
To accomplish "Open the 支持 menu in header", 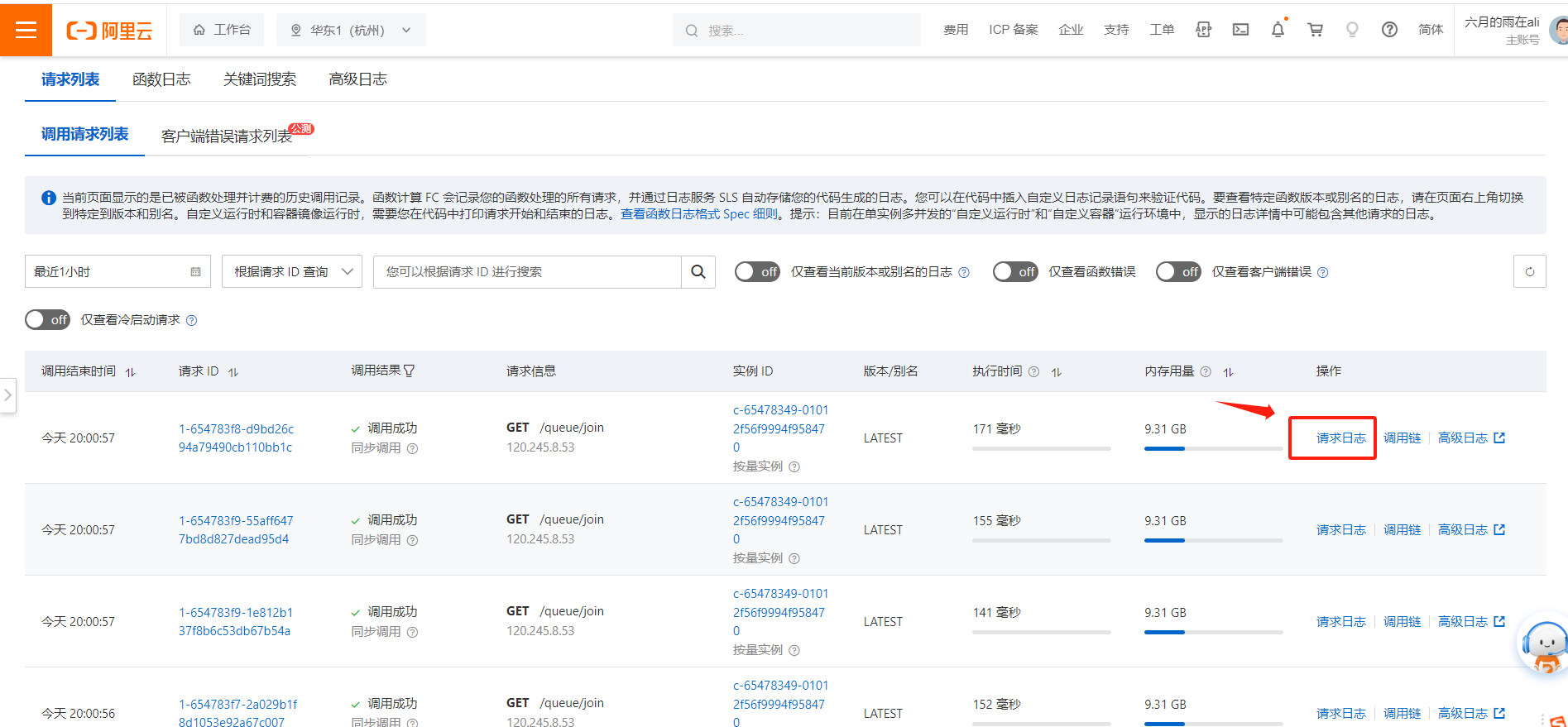I will (x=1116, y=30).
